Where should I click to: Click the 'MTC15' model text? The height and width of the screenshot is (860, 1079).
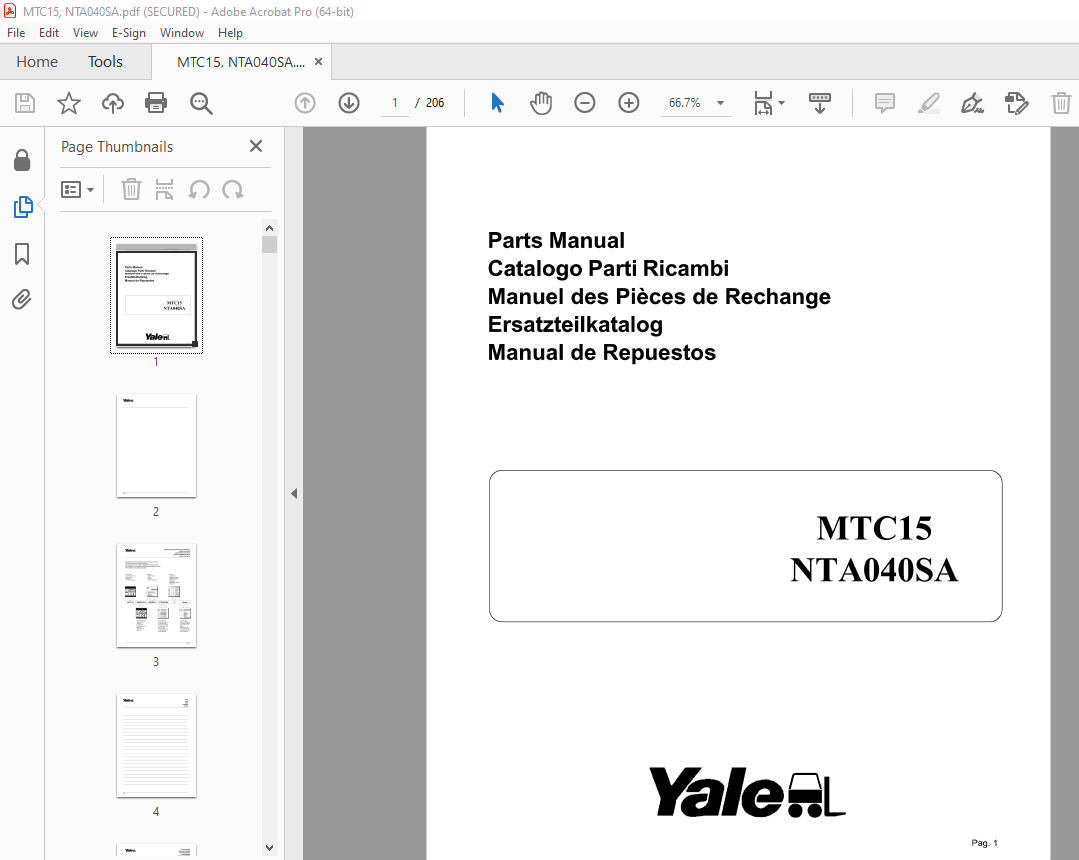click(874, 528)
